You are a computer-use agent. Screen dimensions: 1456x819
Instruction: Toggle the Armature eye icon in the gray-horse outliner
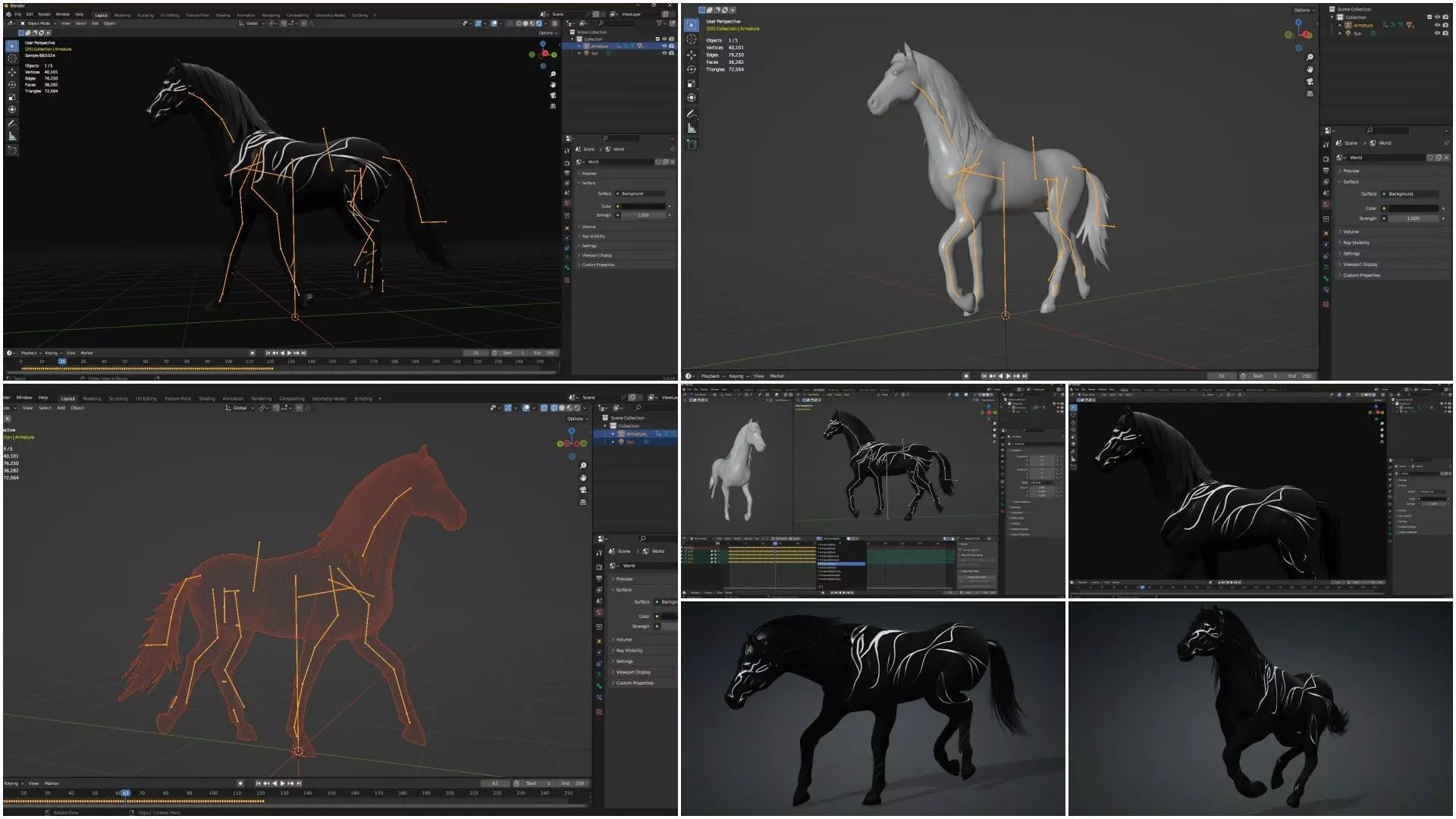tap(1436, 25)
